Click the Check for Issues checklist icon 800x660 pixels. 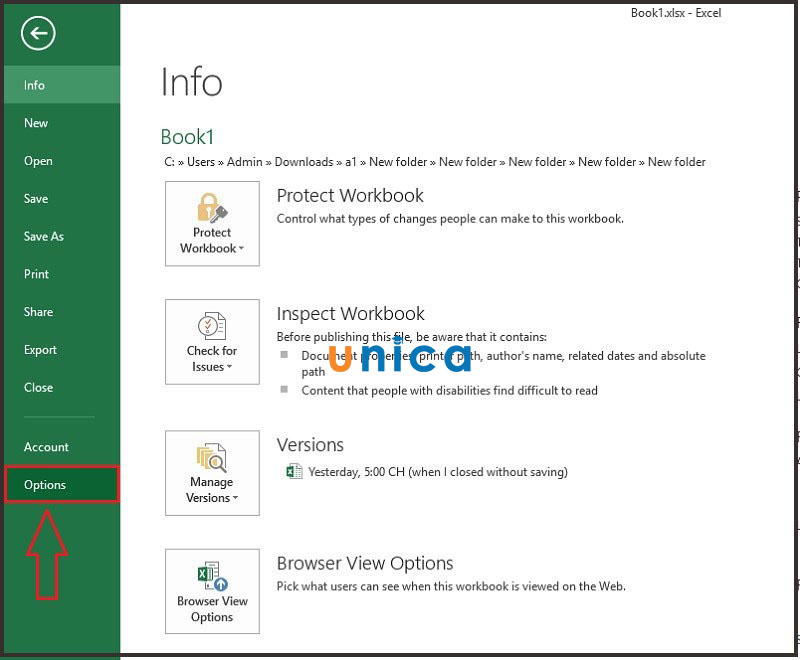pos(212,325)
